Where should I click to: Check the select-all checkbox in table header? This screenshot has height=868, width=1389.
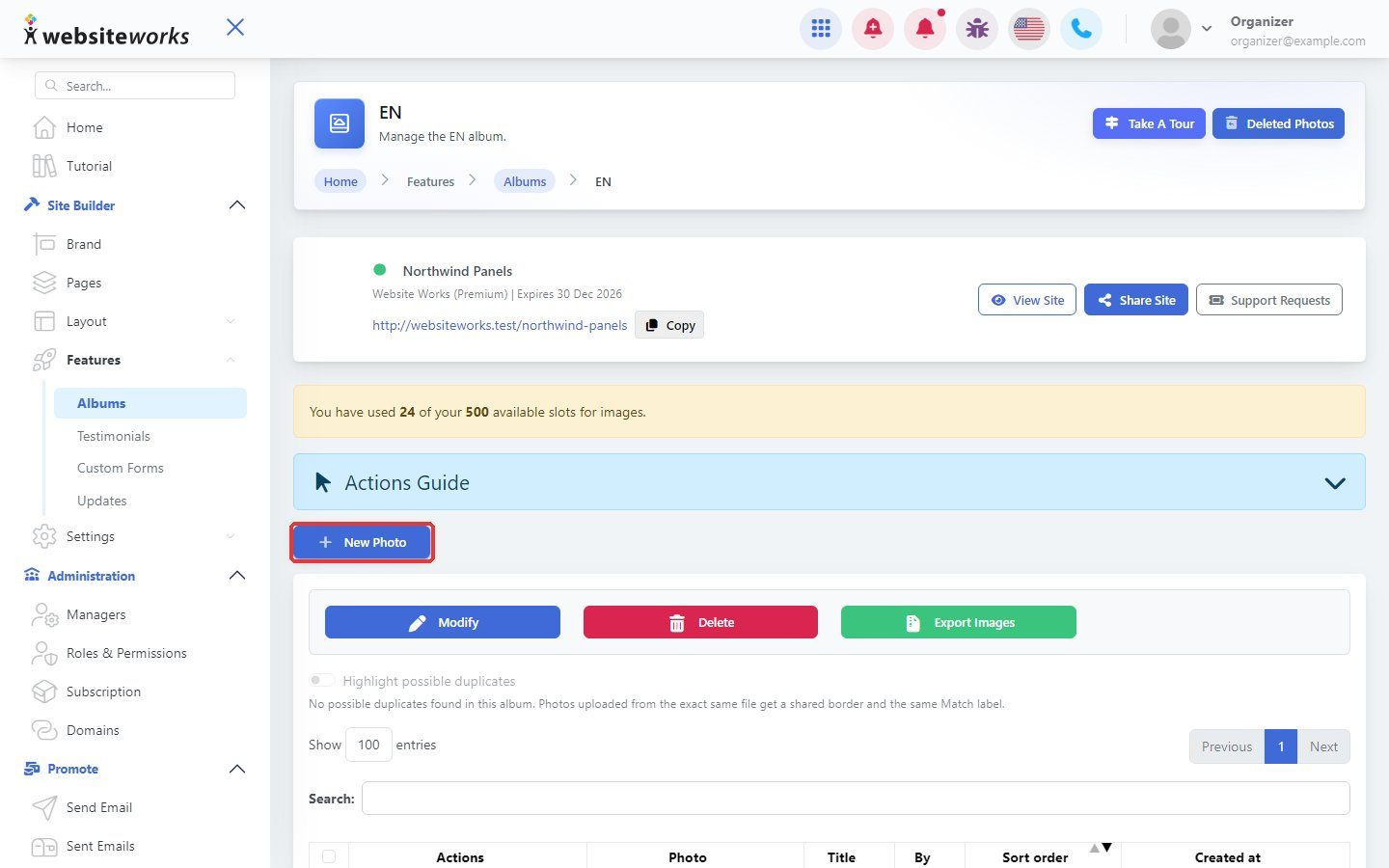click(x=329, y=856)
